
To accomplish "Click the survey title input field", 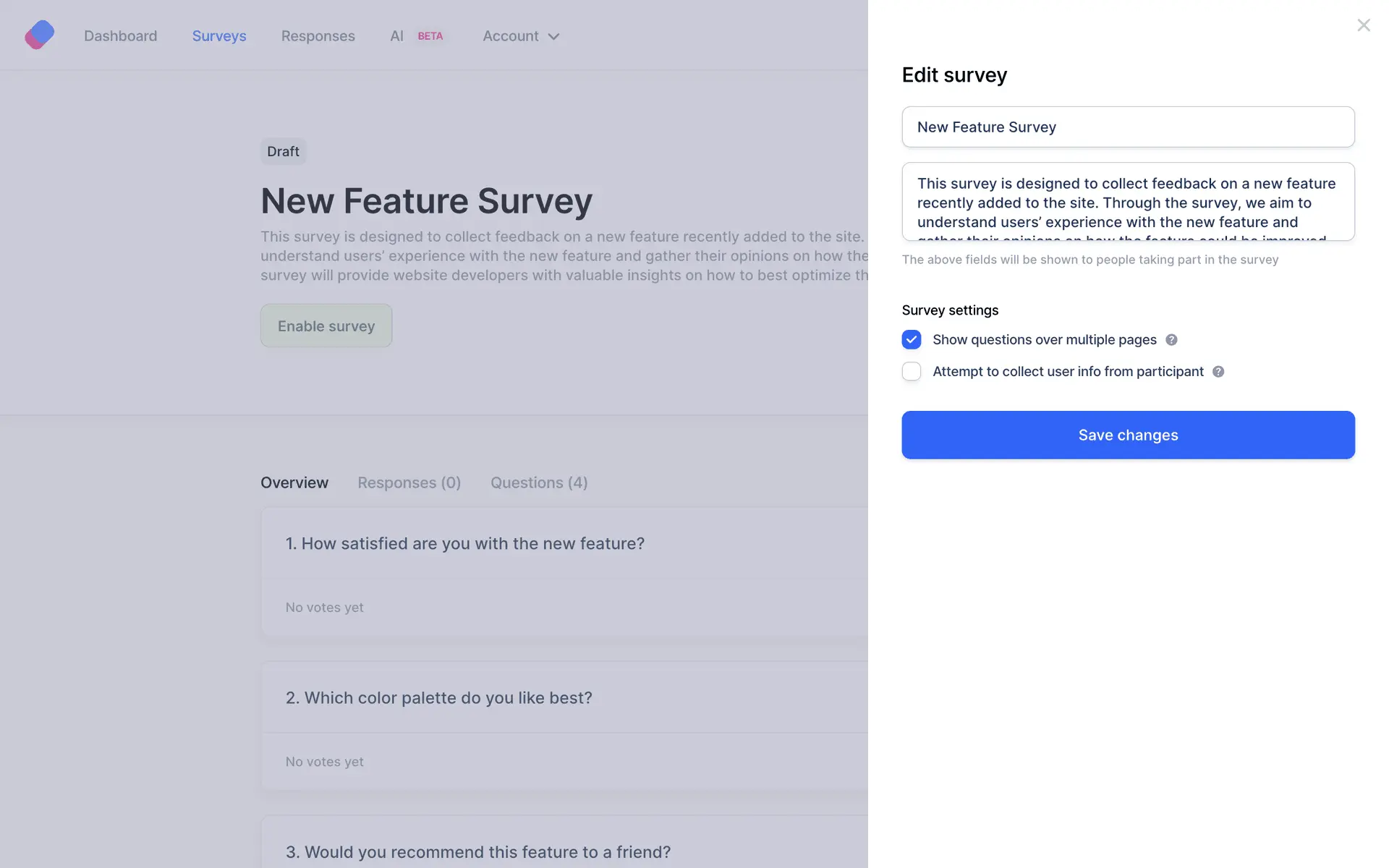I will pyautogui.click(x=1128, y=127).
